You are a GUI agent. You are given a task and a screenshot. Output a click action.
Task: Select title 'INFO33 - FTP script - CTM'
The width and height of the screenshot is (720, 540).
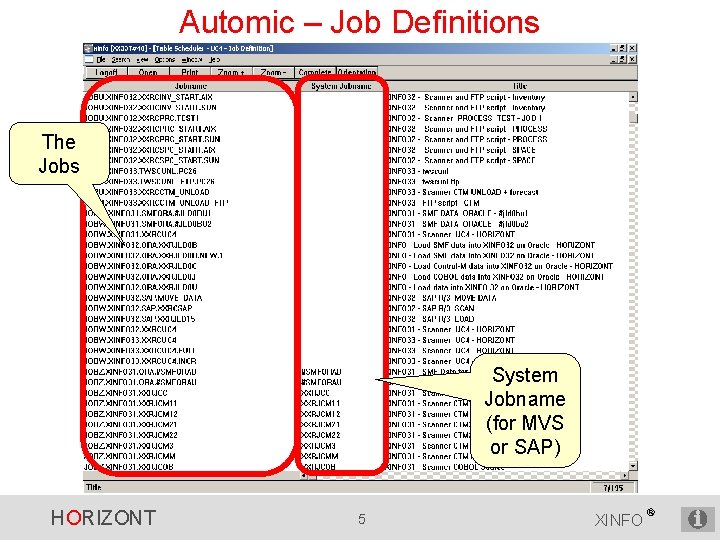(434, 202)
